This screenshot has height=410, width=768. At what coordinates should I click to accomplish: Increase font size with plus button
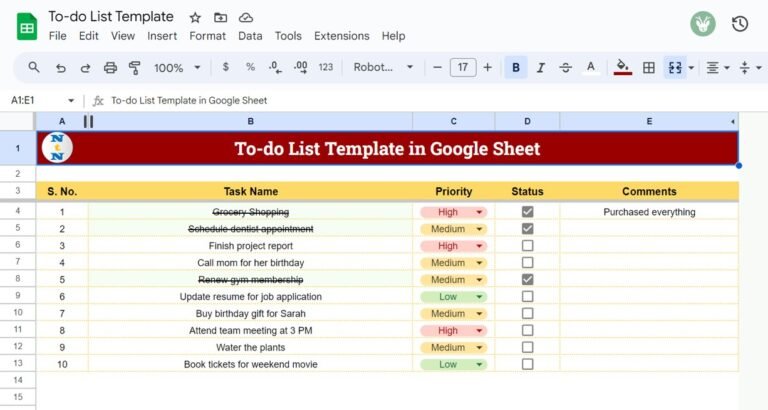(x=487, y=68)
